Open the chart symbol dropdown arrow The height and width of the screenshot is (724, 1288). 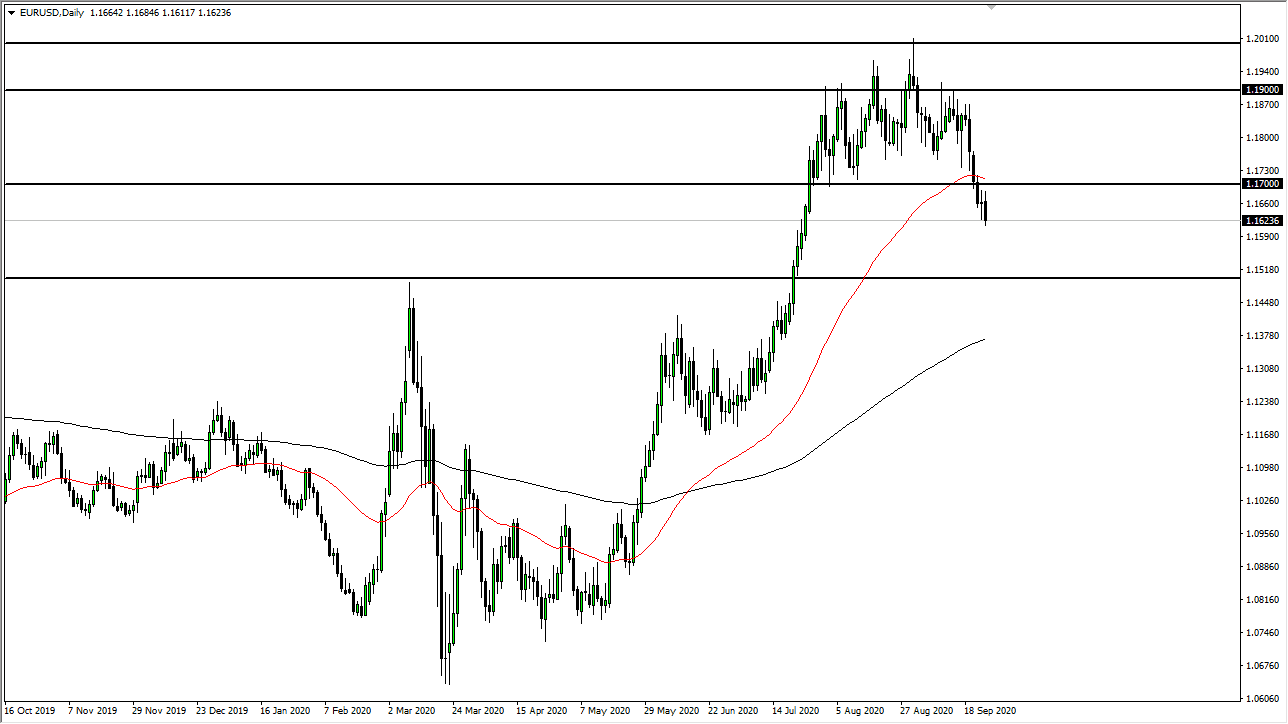tap(10, 14)
